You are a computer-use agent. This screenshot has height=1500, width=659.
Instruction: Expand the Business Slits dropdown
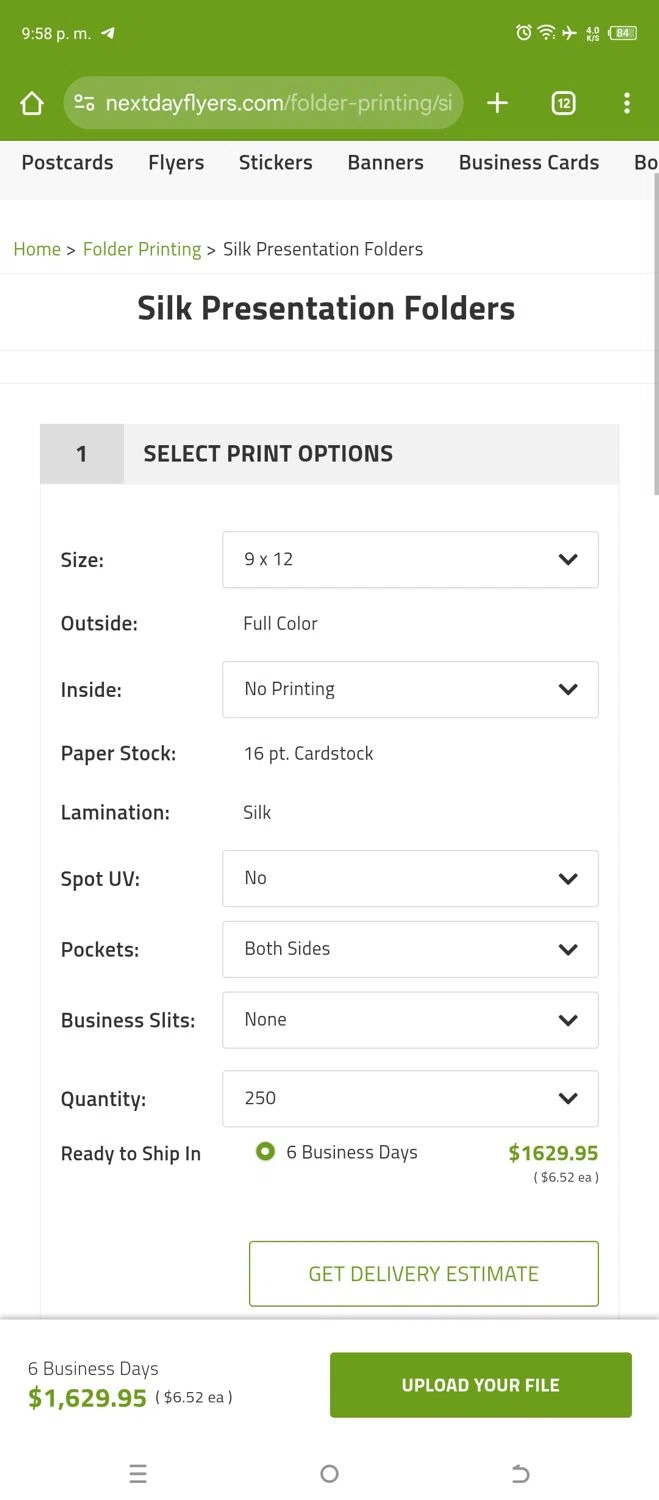pyautogui.click(x=410, y=1020)
